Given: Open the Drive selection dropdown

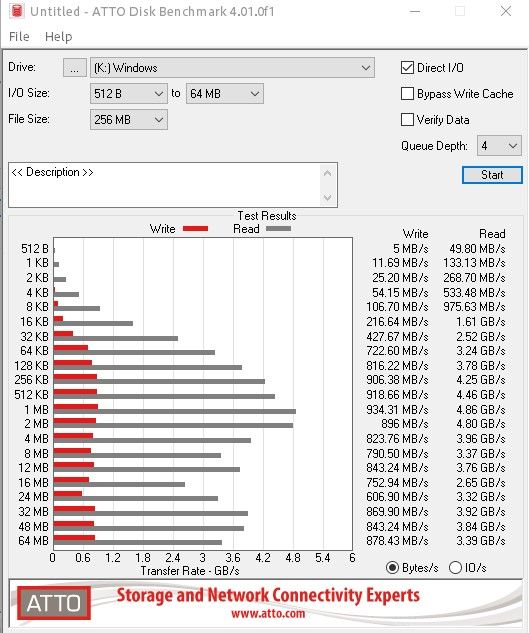Looking at the screenshot, I should tap(232, 68).
